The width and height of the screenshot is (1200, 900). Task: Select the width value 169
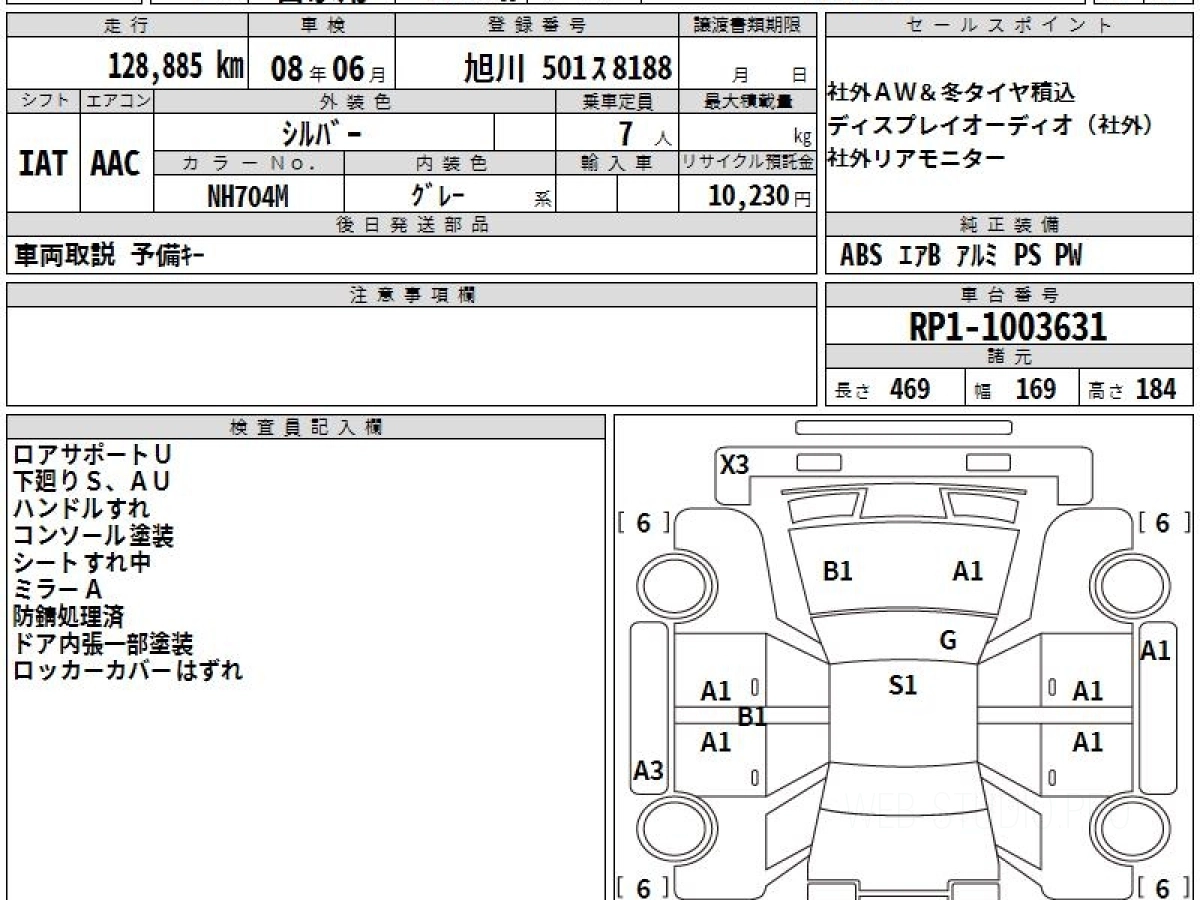click(1036, 389)
